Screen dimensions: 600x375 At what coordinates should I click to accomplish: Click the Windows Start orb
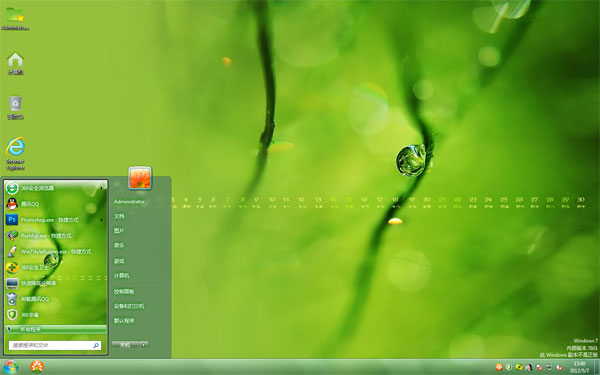[11, 367]
